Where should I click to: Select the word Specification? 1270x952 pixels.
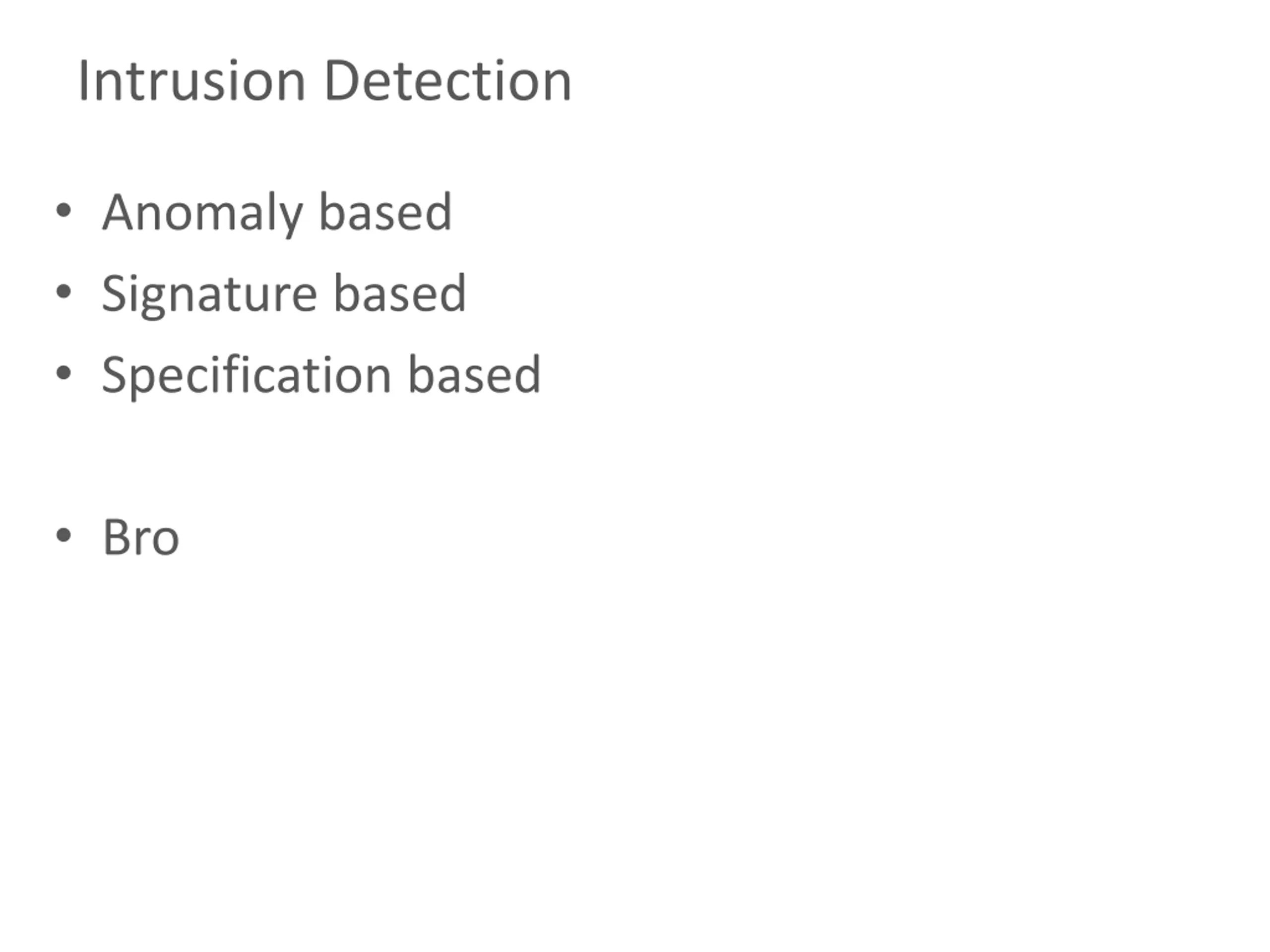coord(247,376)
